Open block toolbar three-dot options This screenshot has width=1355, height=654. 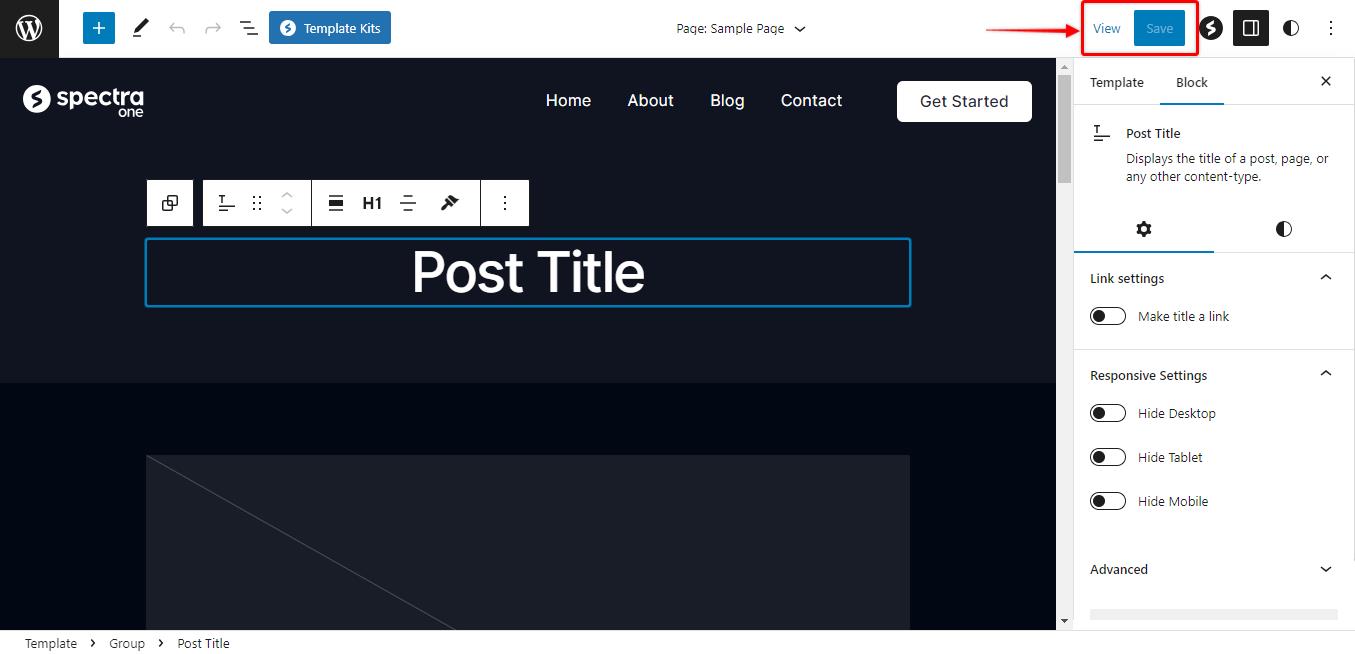click(x=505, y=203)
